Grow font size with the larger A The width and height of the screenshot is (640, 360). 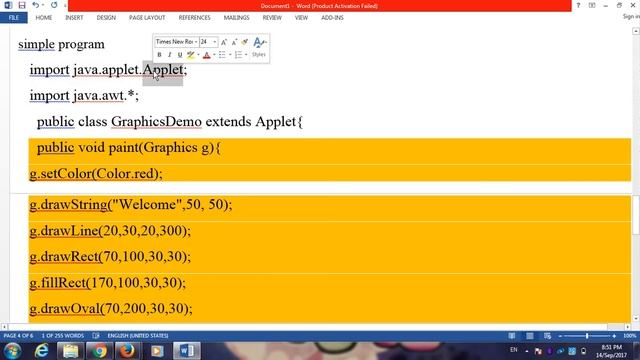pos(224,42)
